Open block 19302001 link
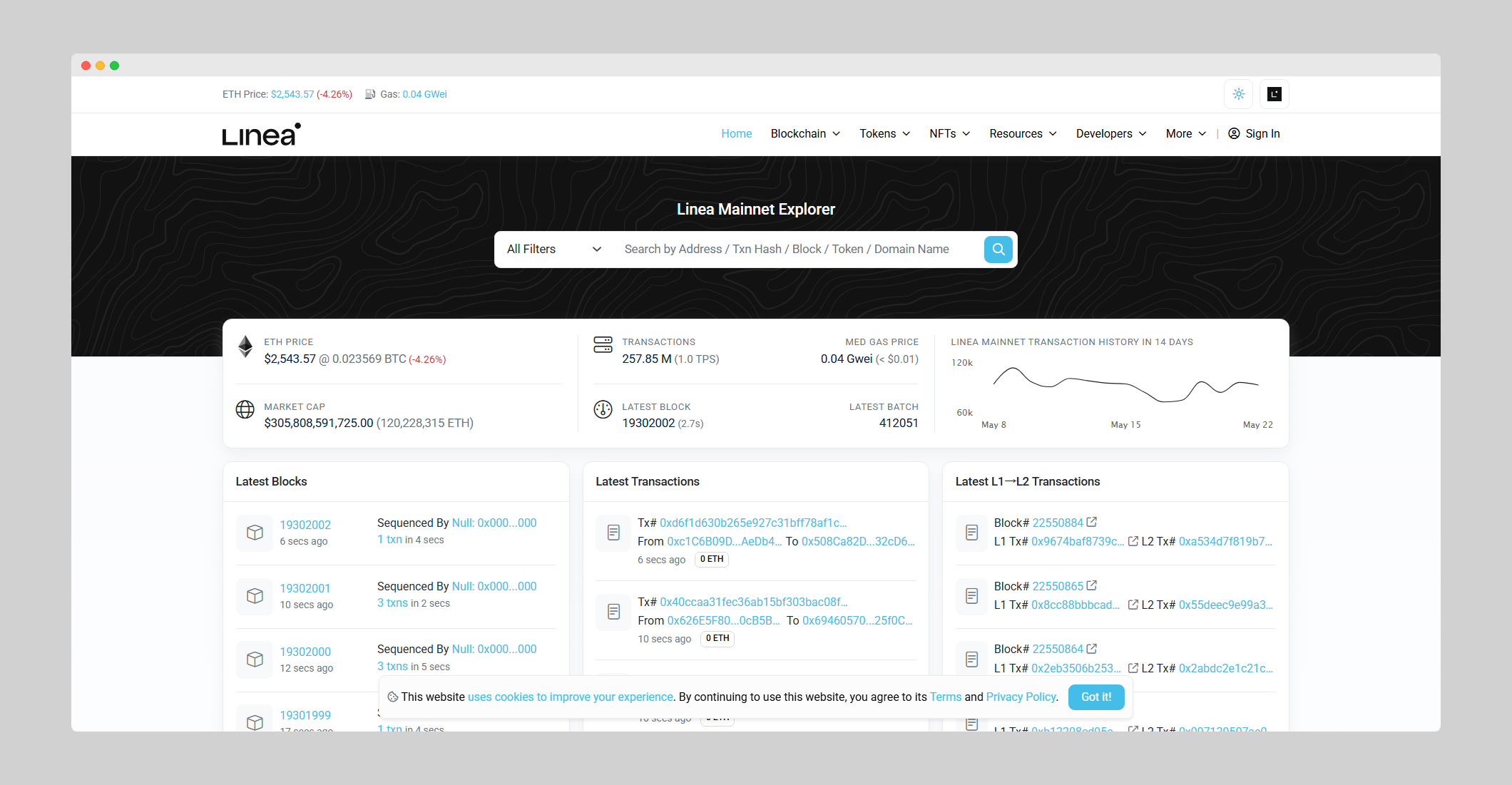The image size is (1512, 785). pos(305,588)
